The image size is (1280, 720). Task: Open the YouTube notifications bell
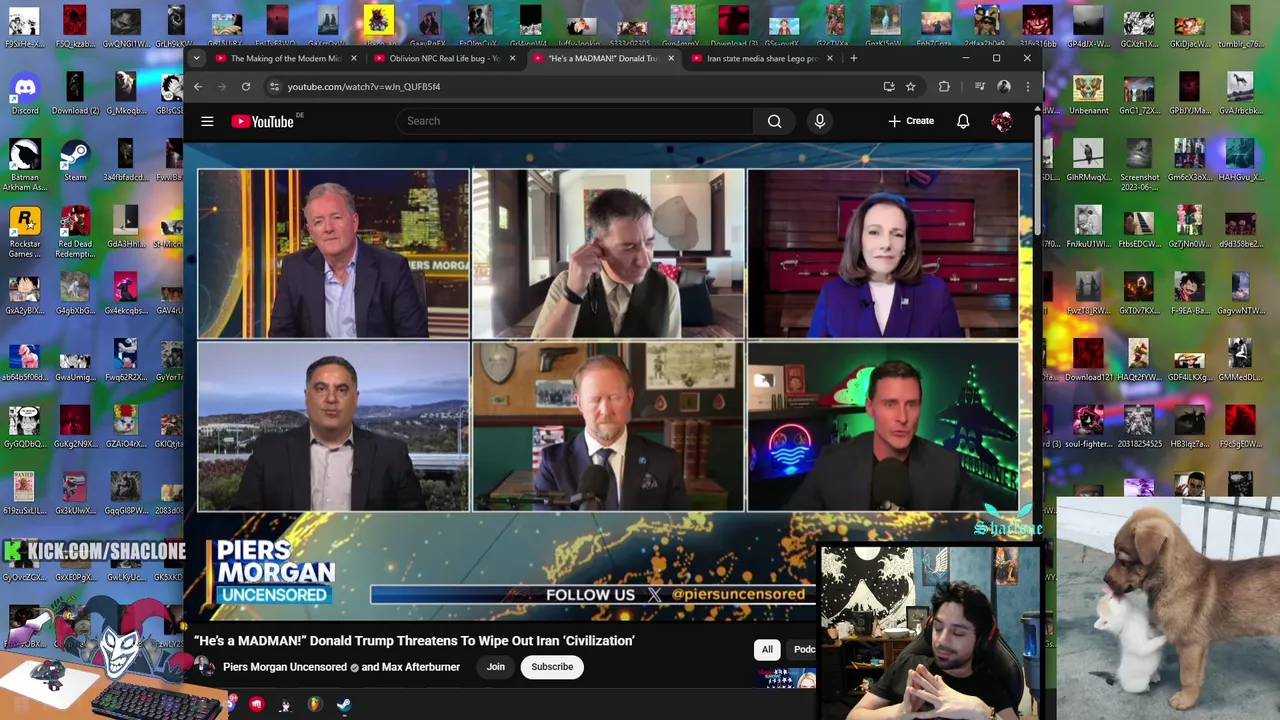[963, 121]
